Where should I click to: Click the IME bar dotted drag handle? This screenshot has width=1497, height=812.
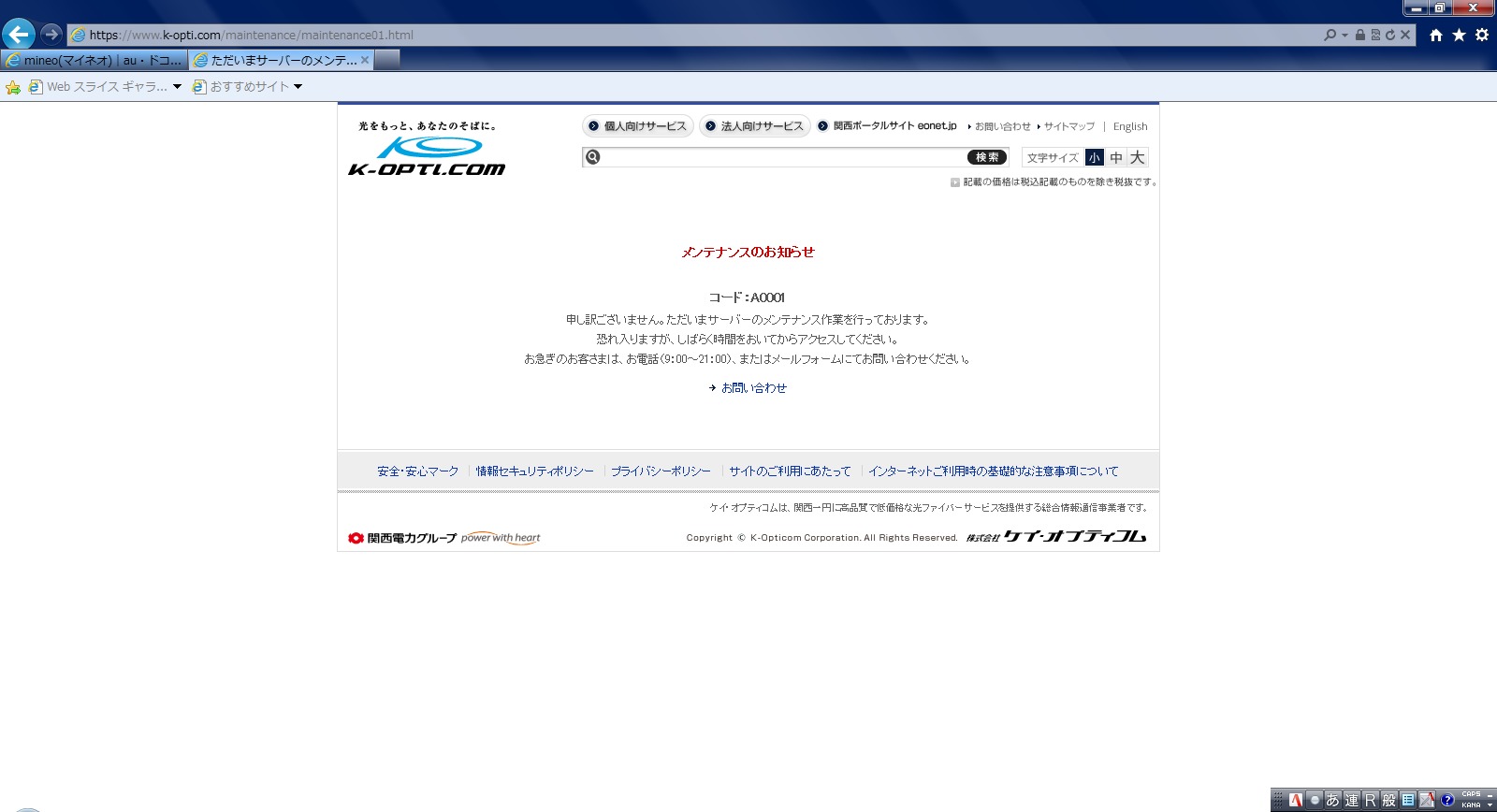pos(1278,800)
